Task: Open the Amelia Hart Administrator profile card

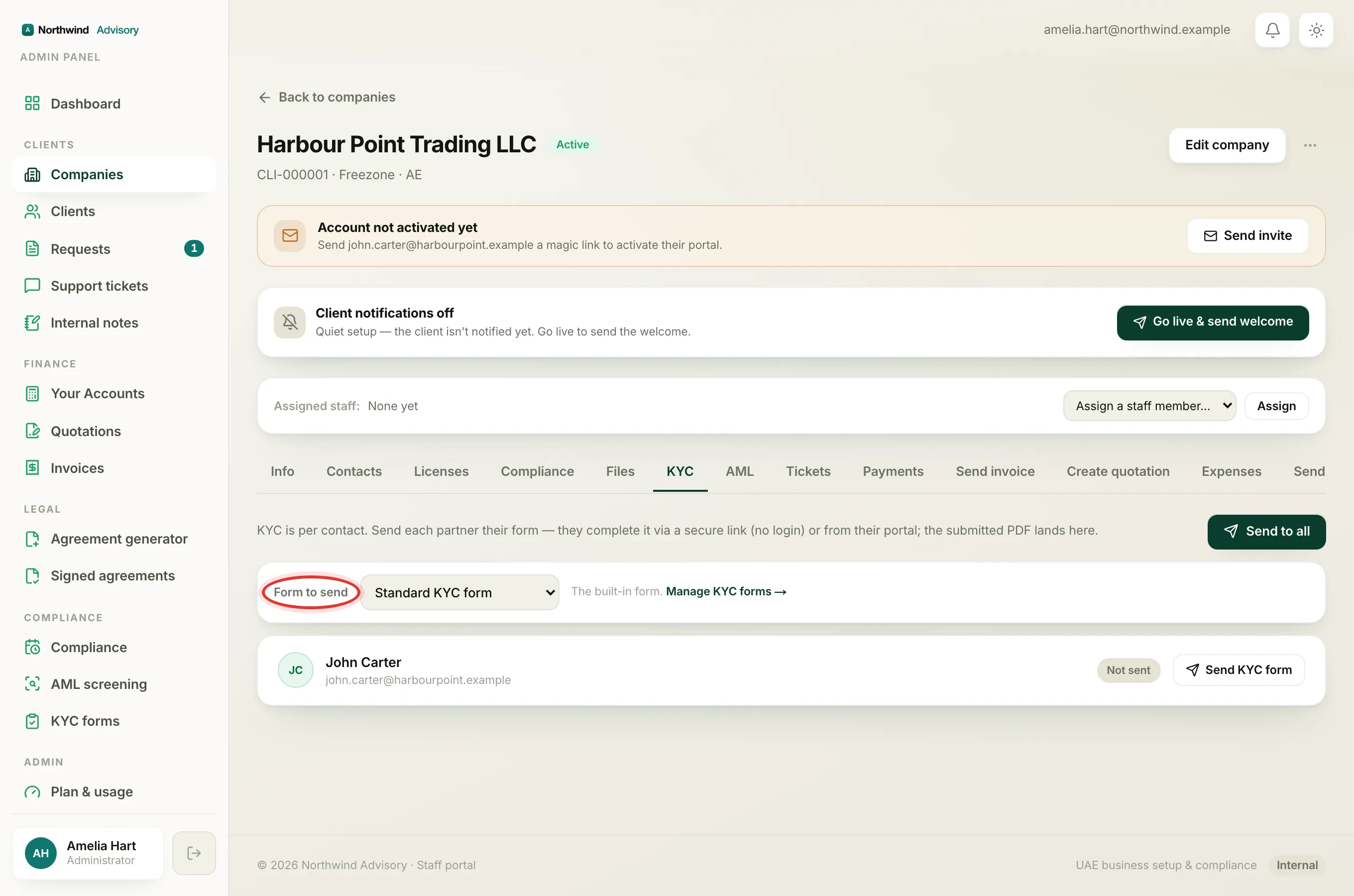Action: coord(88,853)
